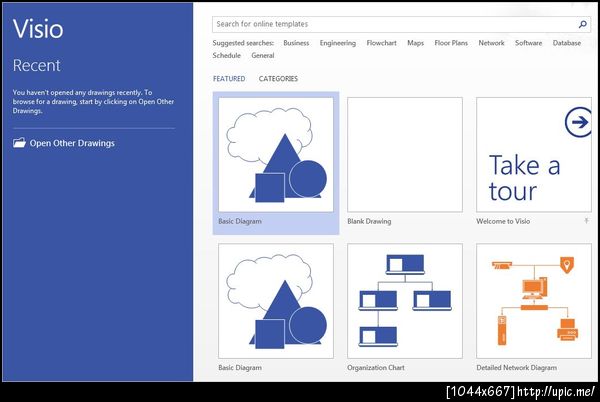Switch to the CATEGORIES tab
600x402 pixels.
coord(278,79)
